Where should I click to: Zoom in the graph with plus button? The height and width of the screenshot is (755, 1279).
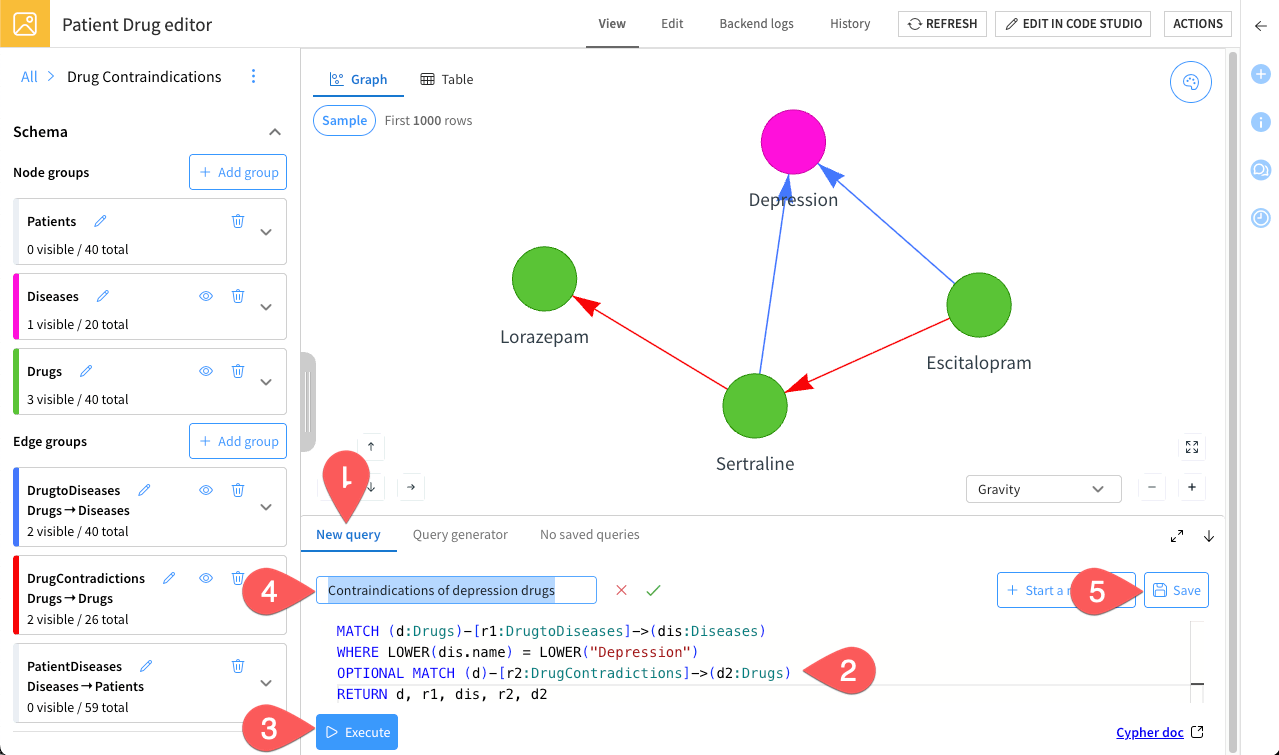pyautogui.click(x=1191, y=488)
